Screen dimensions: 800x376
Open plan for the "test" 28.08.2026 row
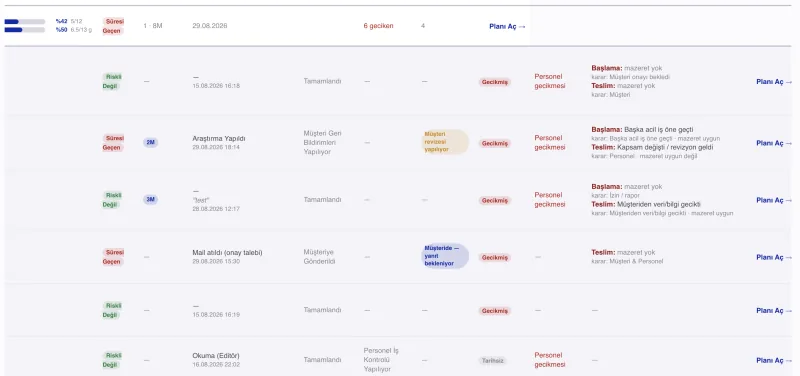point(774,200)
